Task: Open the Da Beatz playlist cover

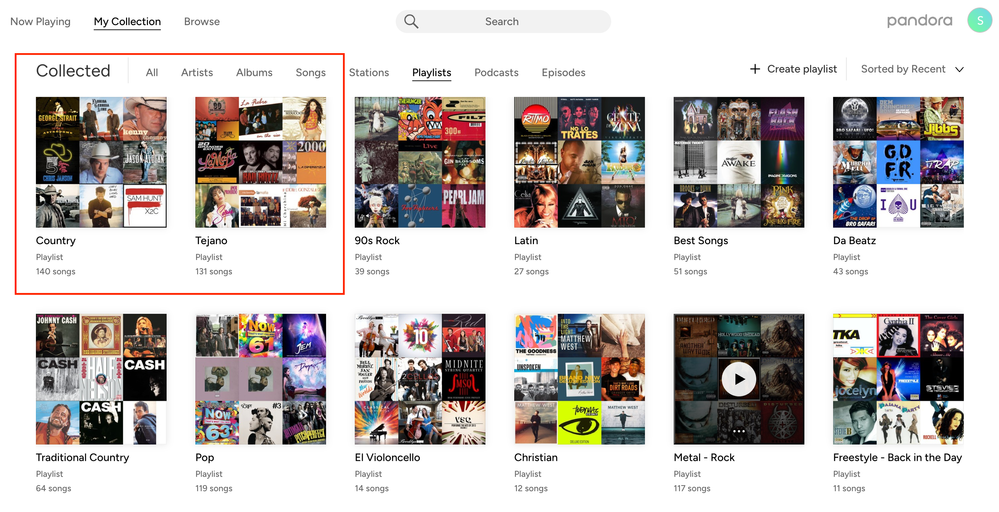Action: [x=898, y=162]
